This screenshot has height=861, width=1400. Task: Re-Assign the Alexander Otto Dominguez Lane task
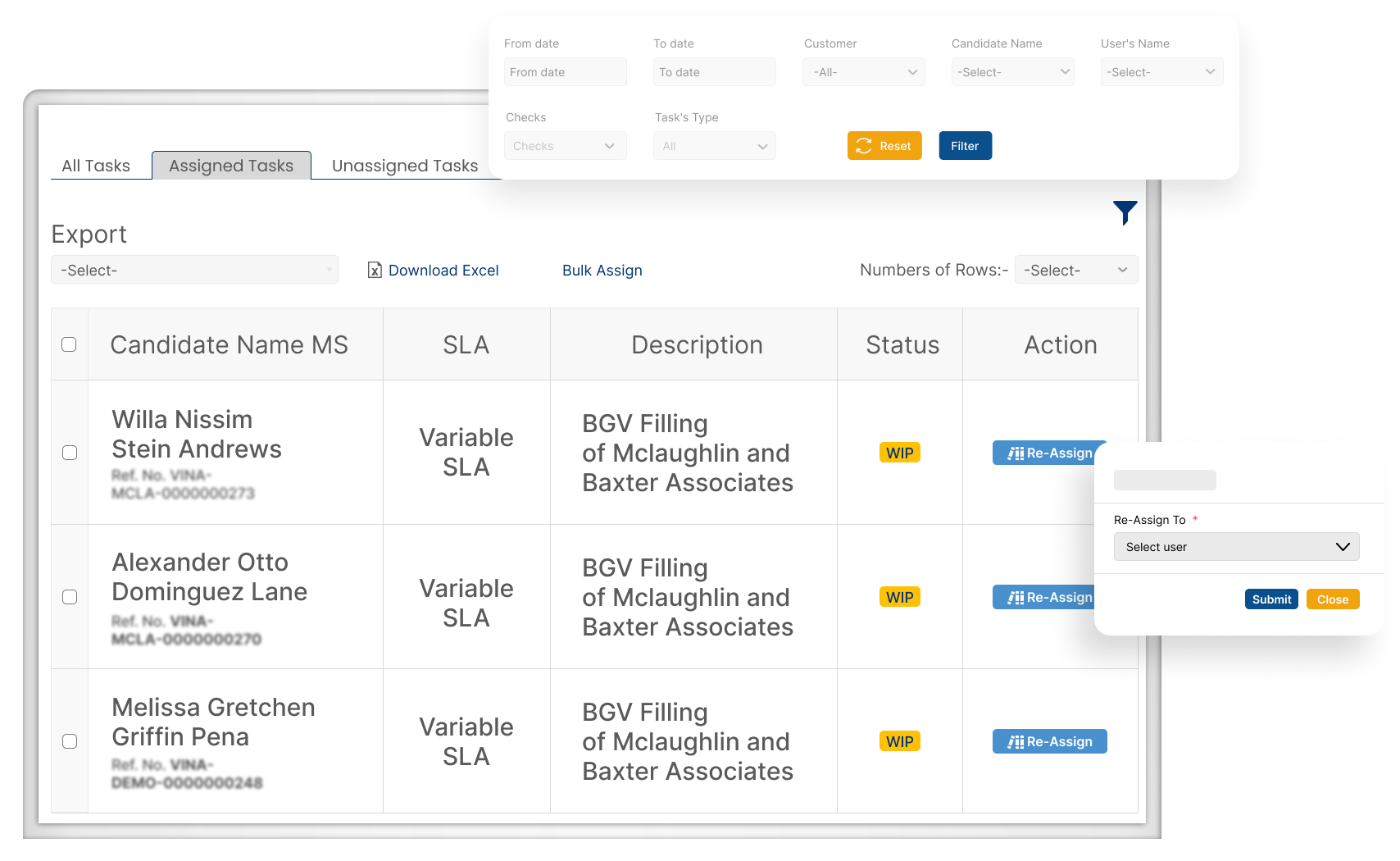pyautogui.click(x=1043, y=597)
